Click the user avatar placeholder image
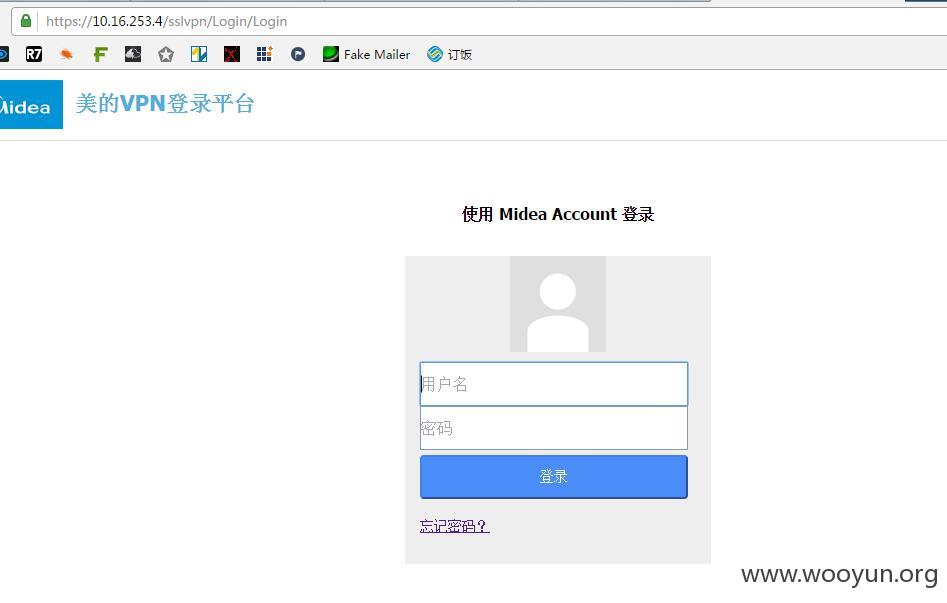Image resolution: width=947 pixels, height=603 pixels. tap(558, 304)
